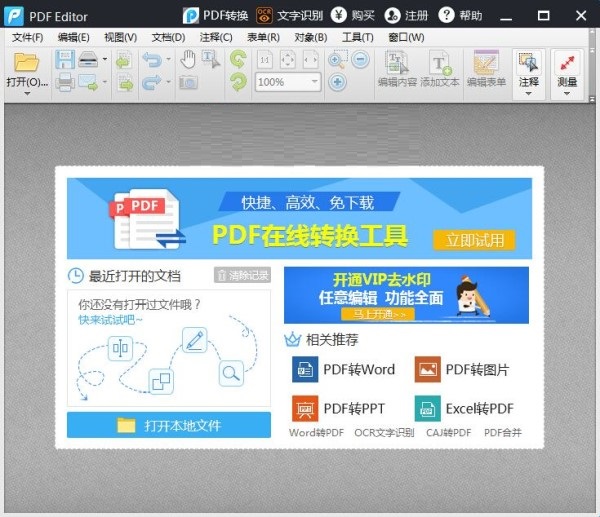Click the minus Zoom Out icon
The image size is (600, 517).
360,60
